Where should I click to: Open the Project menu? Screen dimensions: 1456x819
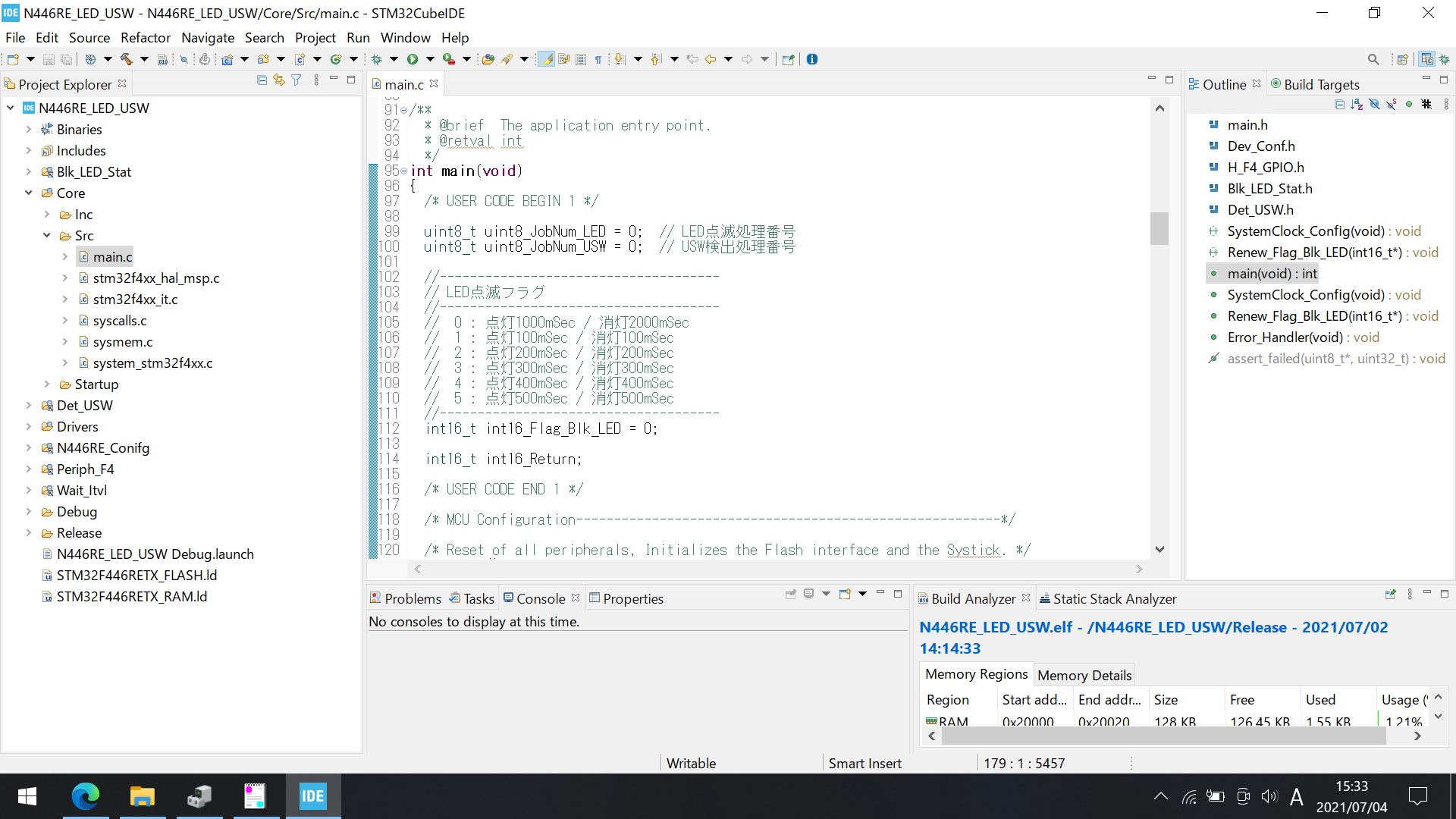coord(315,37)
